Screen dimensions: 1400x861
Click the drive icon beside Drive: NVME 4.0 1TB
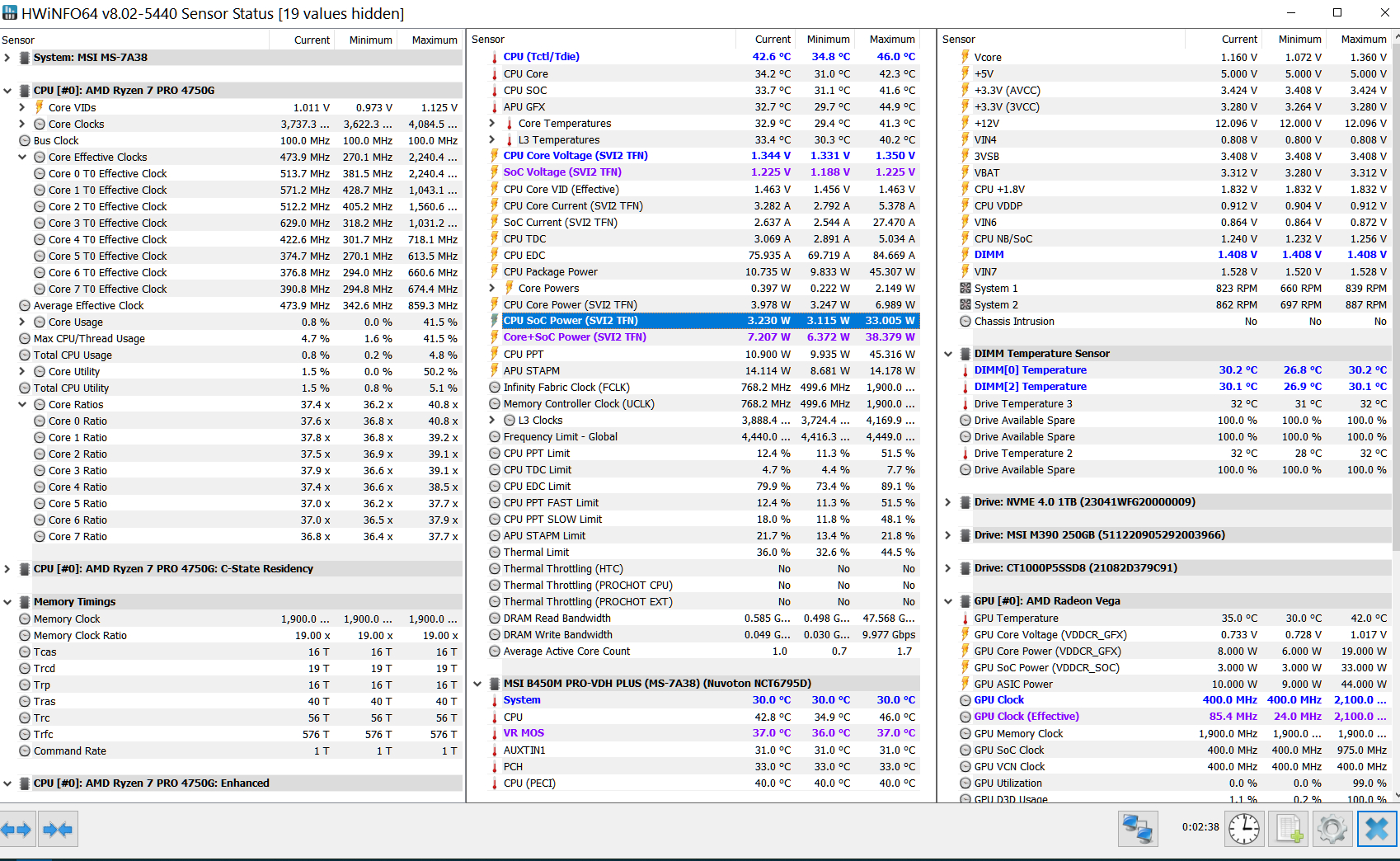pos(965,502)
